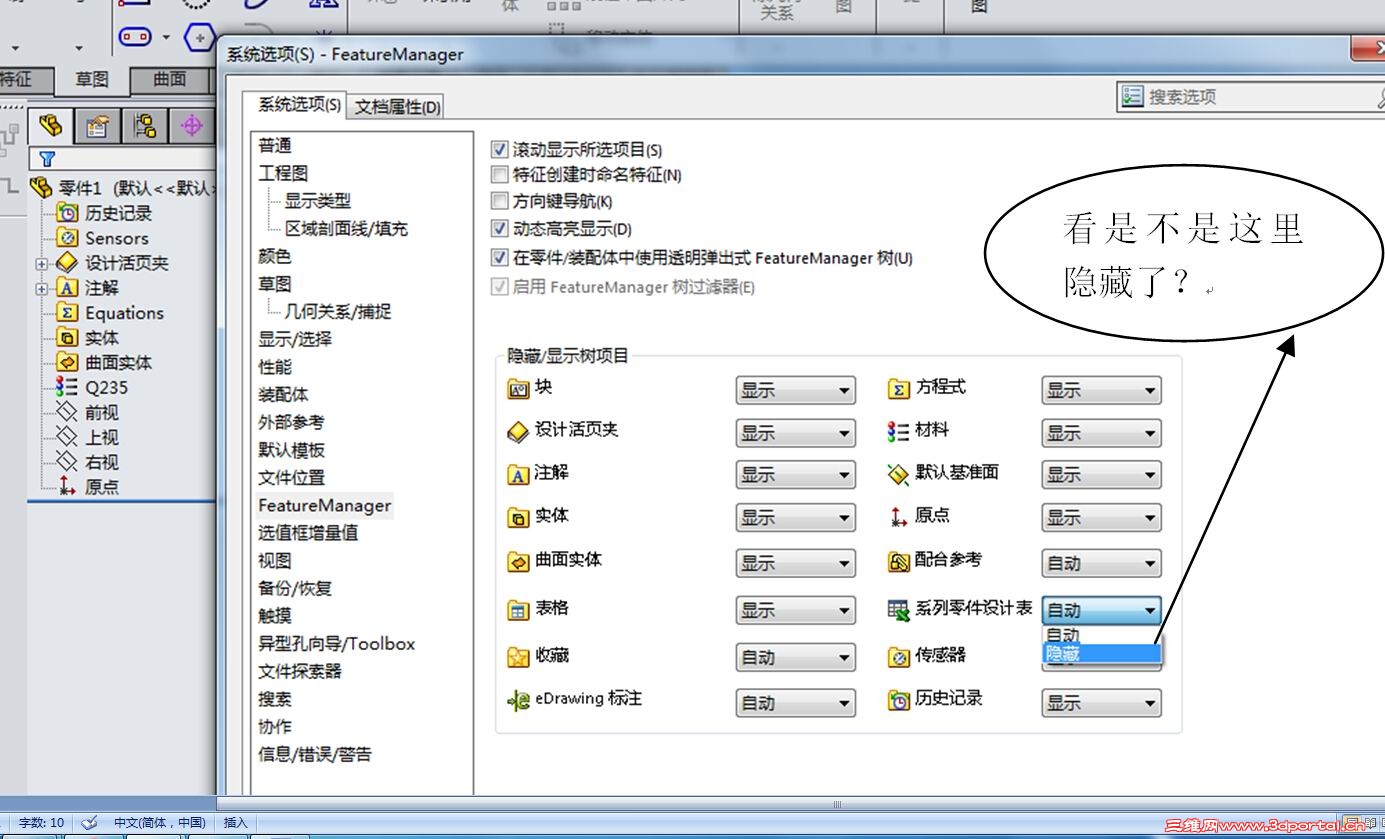Open the 原点 visibility dropdown
This screenshot has height=839, width=1385.
tap(1101, 518)
